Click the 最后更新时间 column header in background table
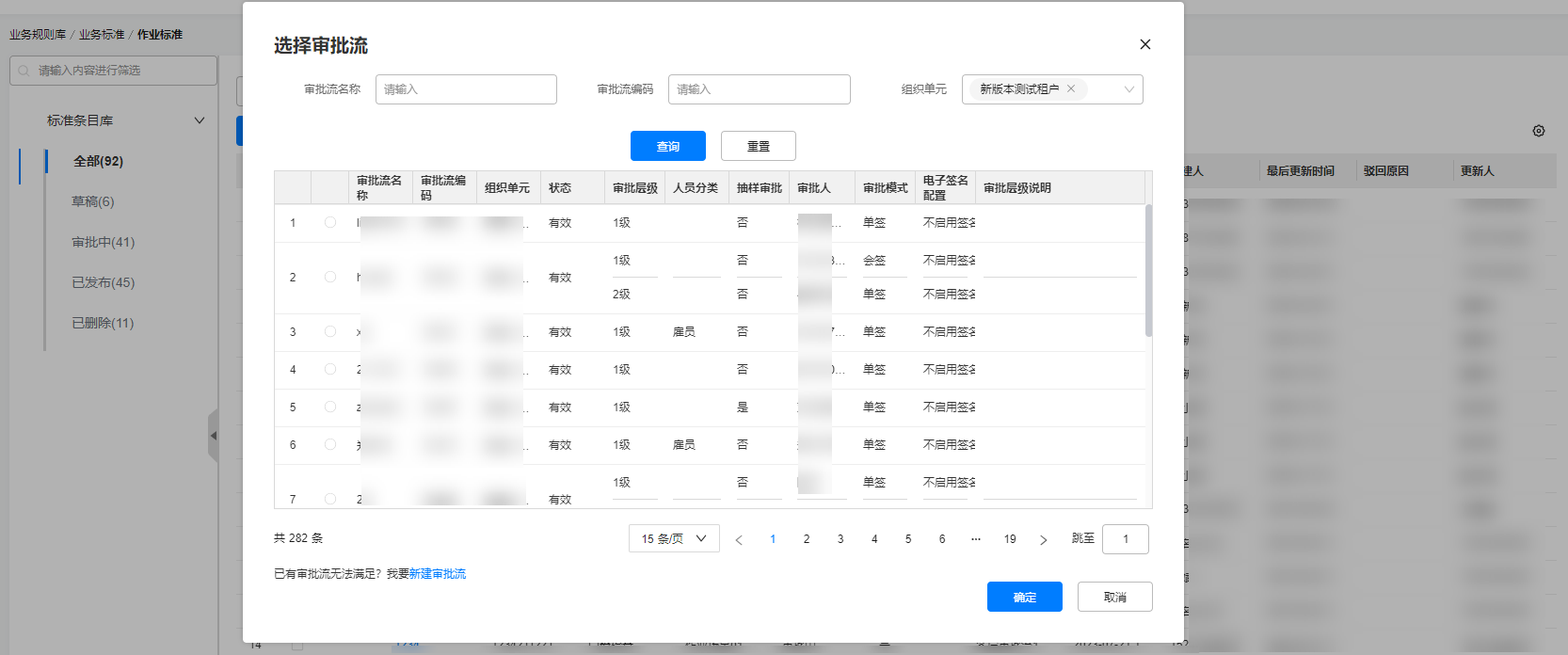This screenshot has height=655, width=1568. (1301, 171)
